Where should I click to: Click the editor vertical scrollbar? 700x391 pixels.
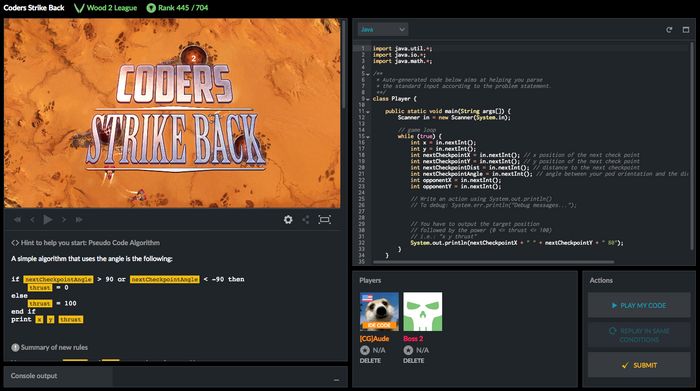(692, 147)
